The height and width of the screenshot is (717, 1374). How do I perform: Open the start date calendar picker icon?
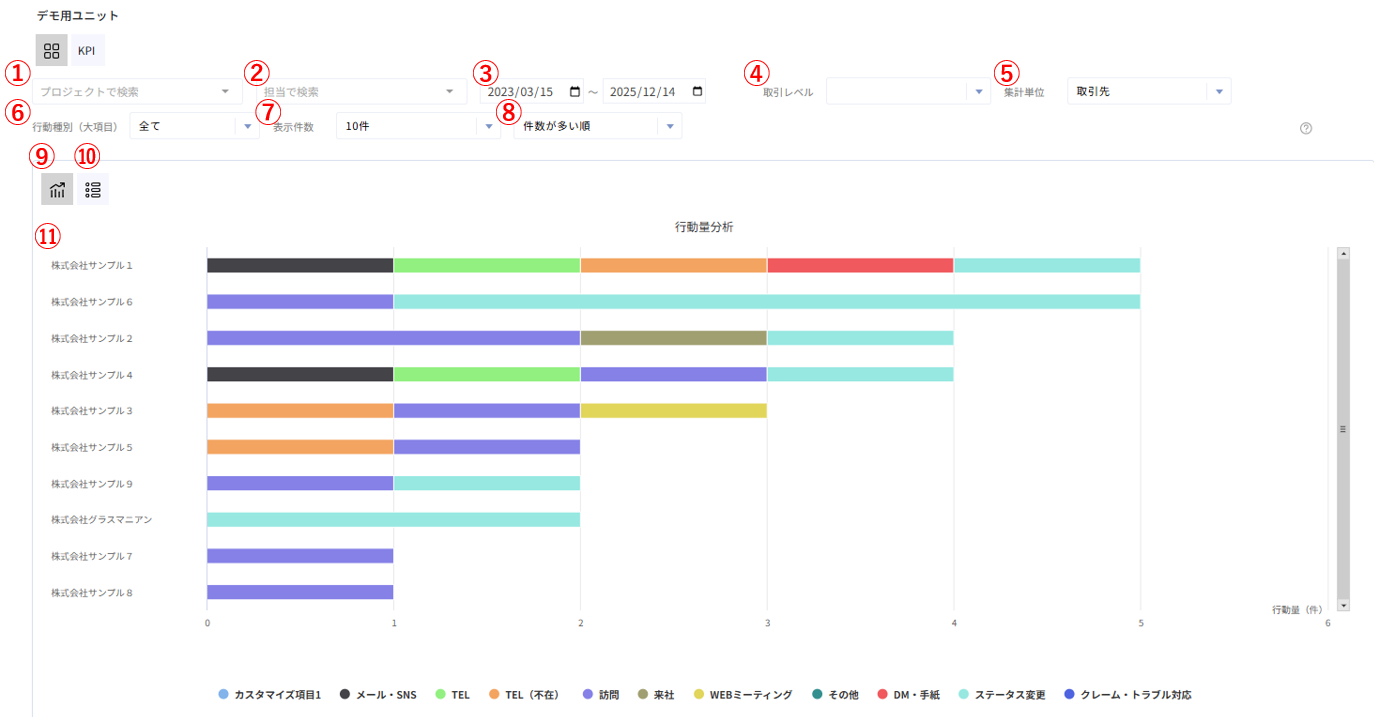[574, 92]
